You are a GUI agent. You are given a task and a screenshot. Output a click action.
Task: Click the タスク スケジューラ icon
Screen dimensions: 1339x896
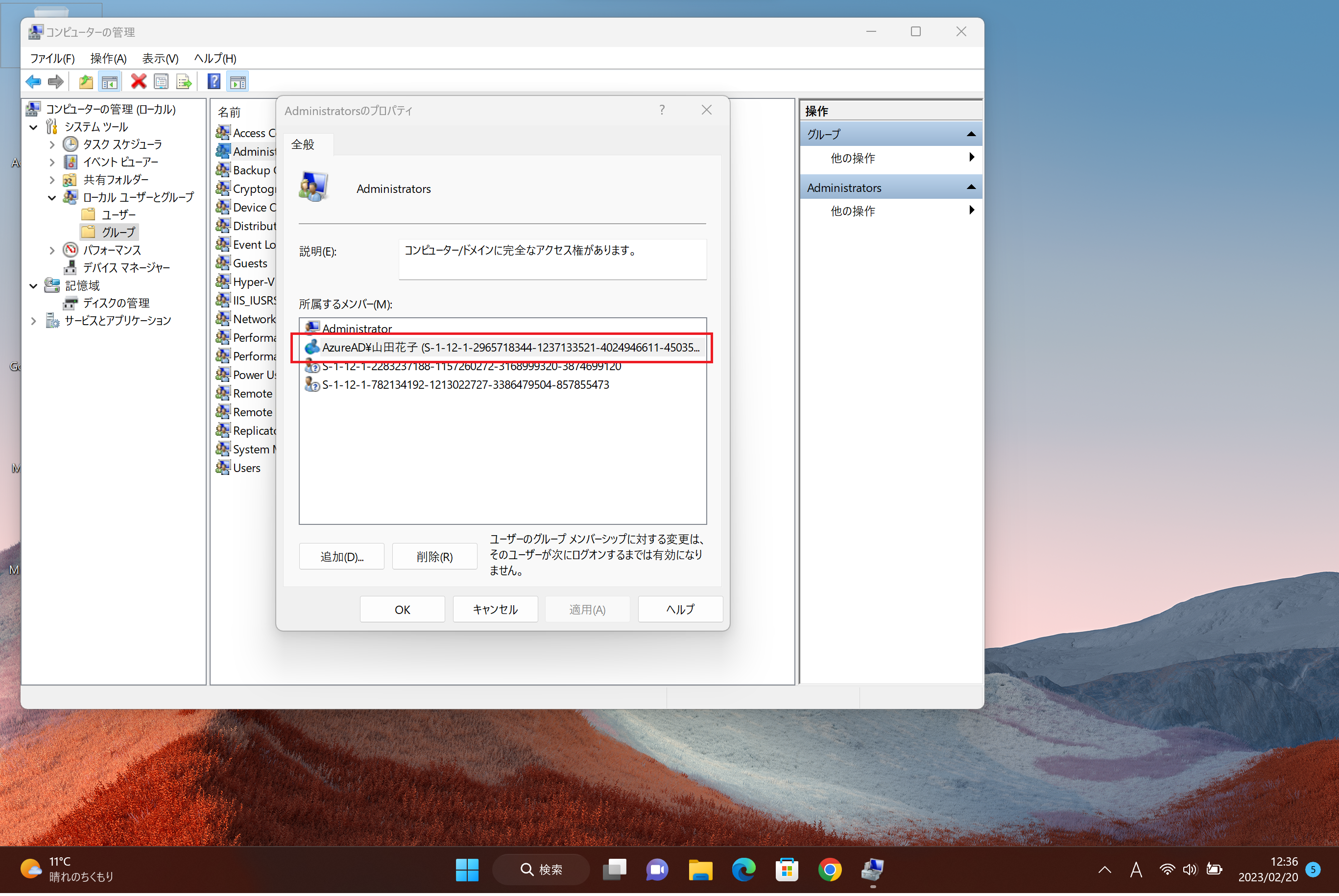(x=70, y=144)
